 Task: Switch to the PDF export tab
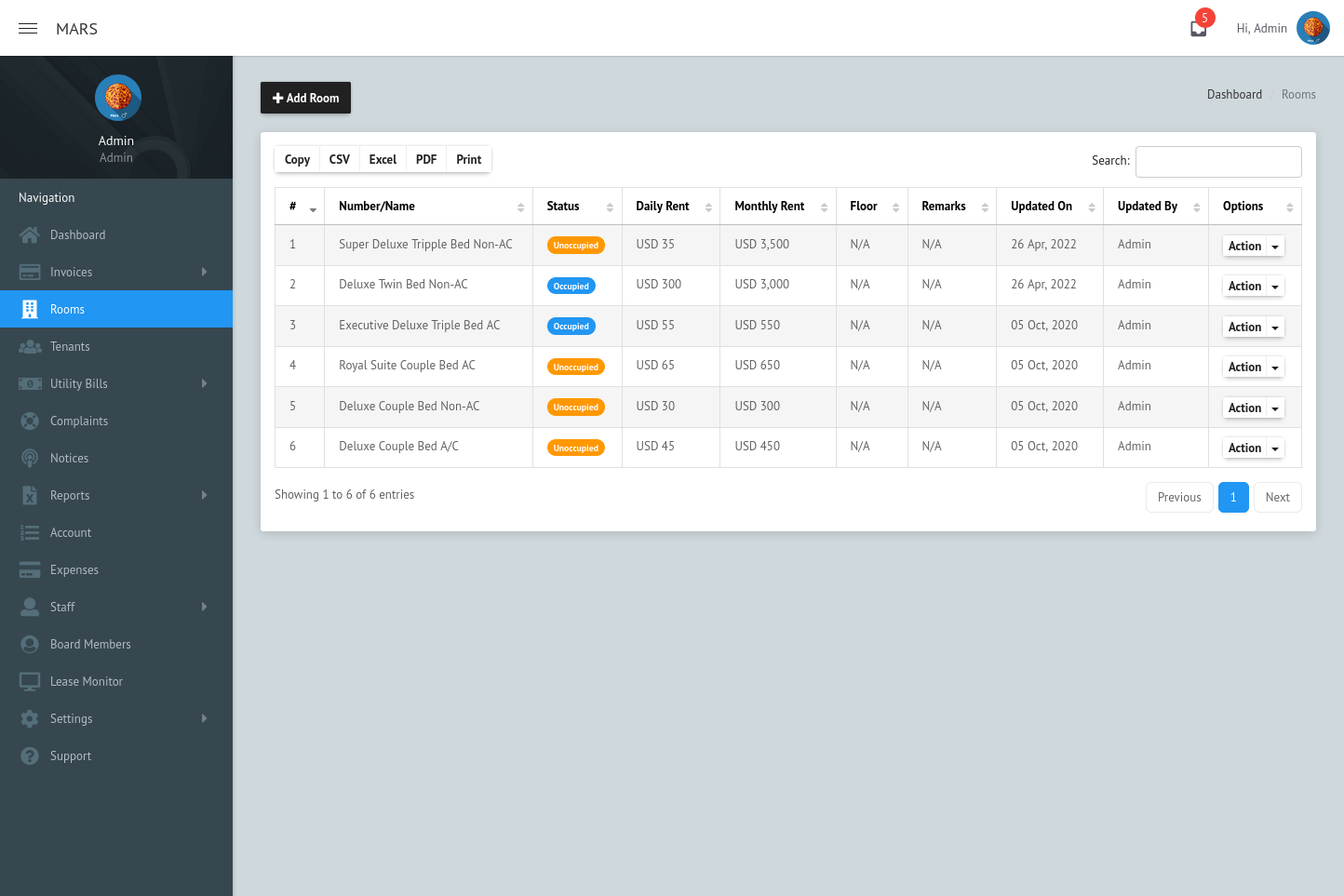pyautogui.click(x=425, y=159)
